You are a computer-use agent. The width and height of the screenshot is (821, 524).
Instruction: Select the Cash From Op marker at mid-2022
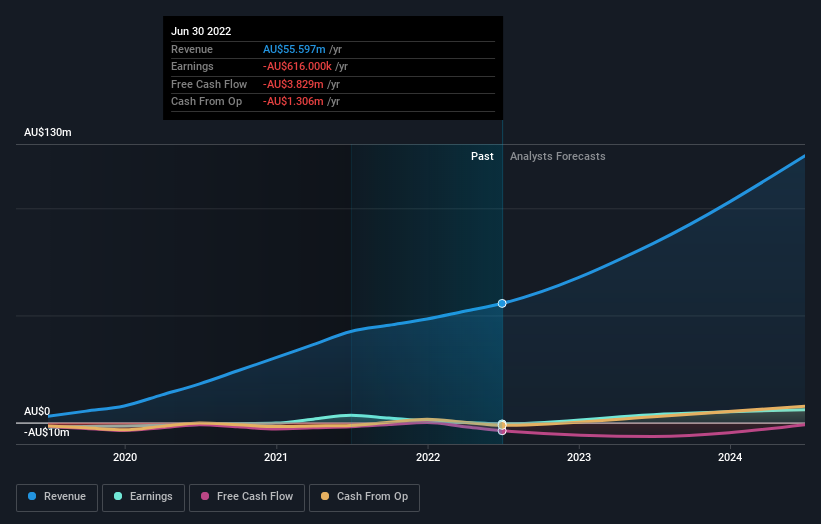pyautogui.click(x=502, y=425)
